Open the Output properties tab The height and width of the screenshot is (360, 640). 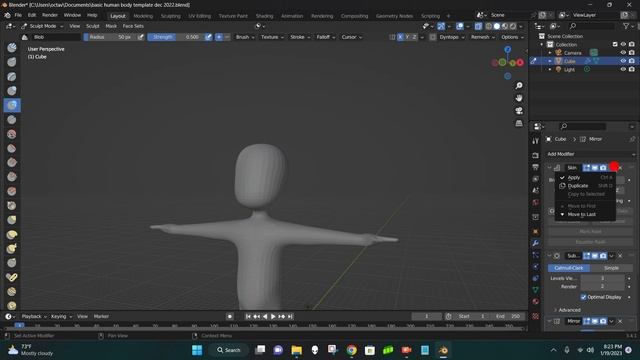click(536, 167)
